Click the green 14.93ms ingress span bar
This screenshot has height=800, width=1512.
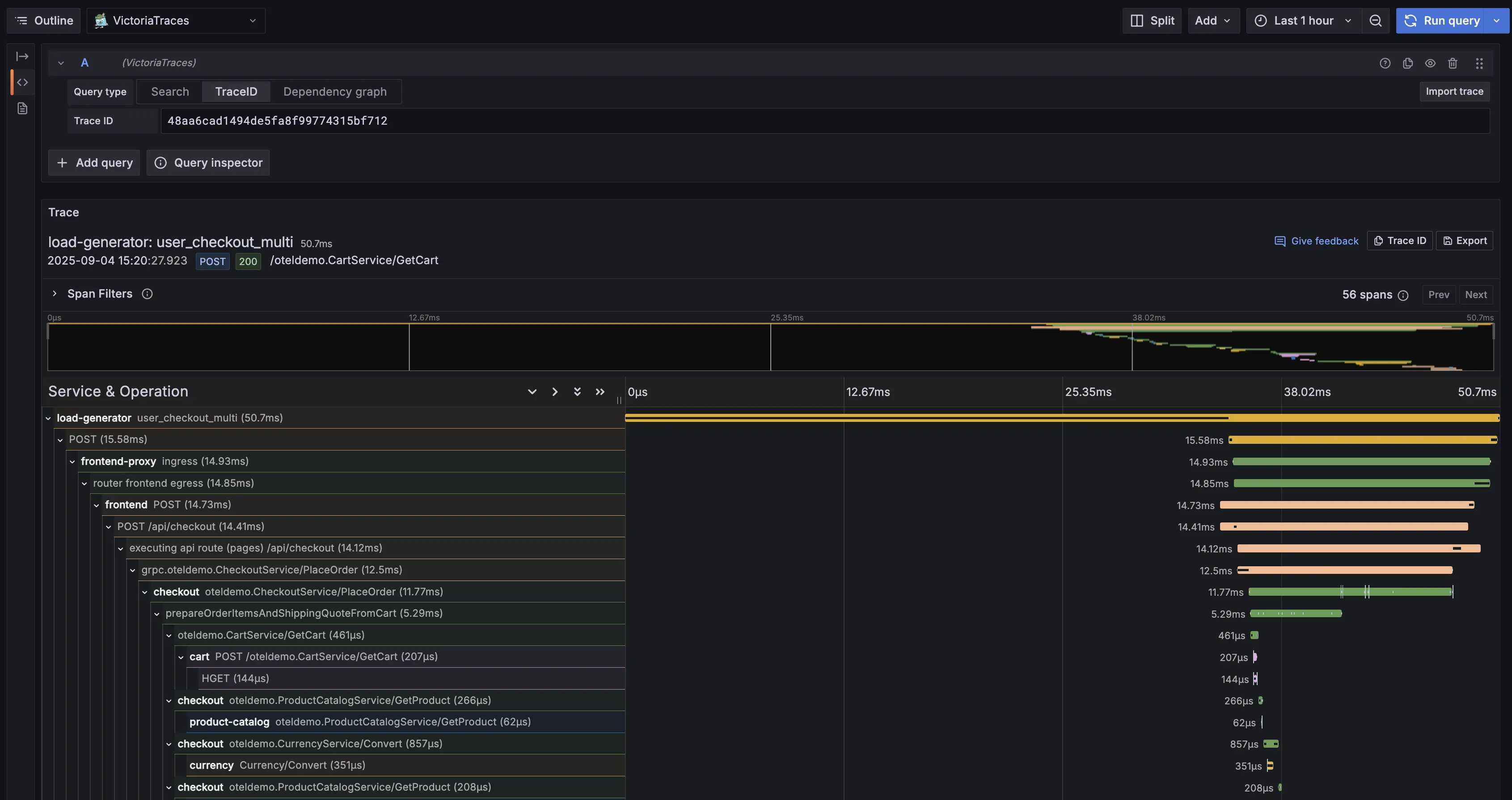coord(1362,461)
